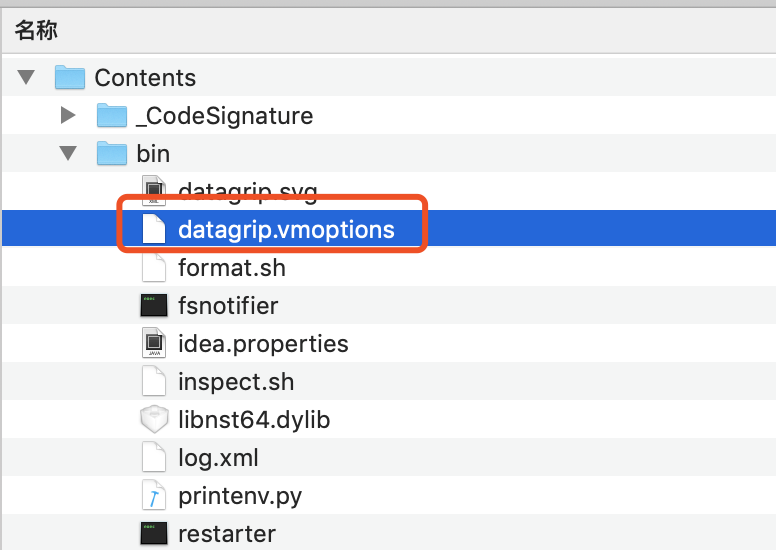Viewport: 776px width, 550px height.
Task: Click the restarter executable icon
Action: click(x=153, y=533)
